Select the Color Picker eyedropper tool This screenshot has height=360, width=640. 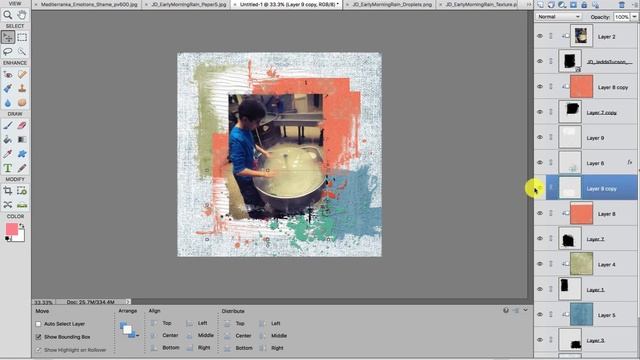coord(7,154)
